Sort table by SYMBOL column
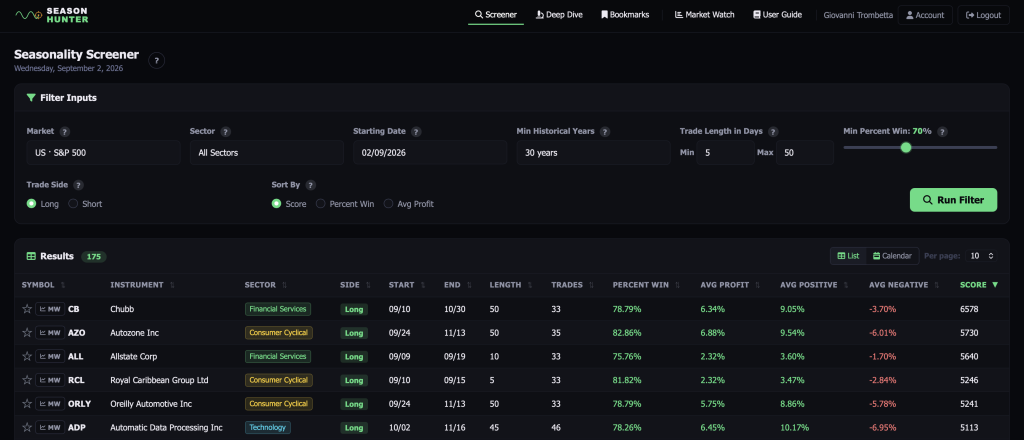This screenshot has width=1024, height=440. 43,285
